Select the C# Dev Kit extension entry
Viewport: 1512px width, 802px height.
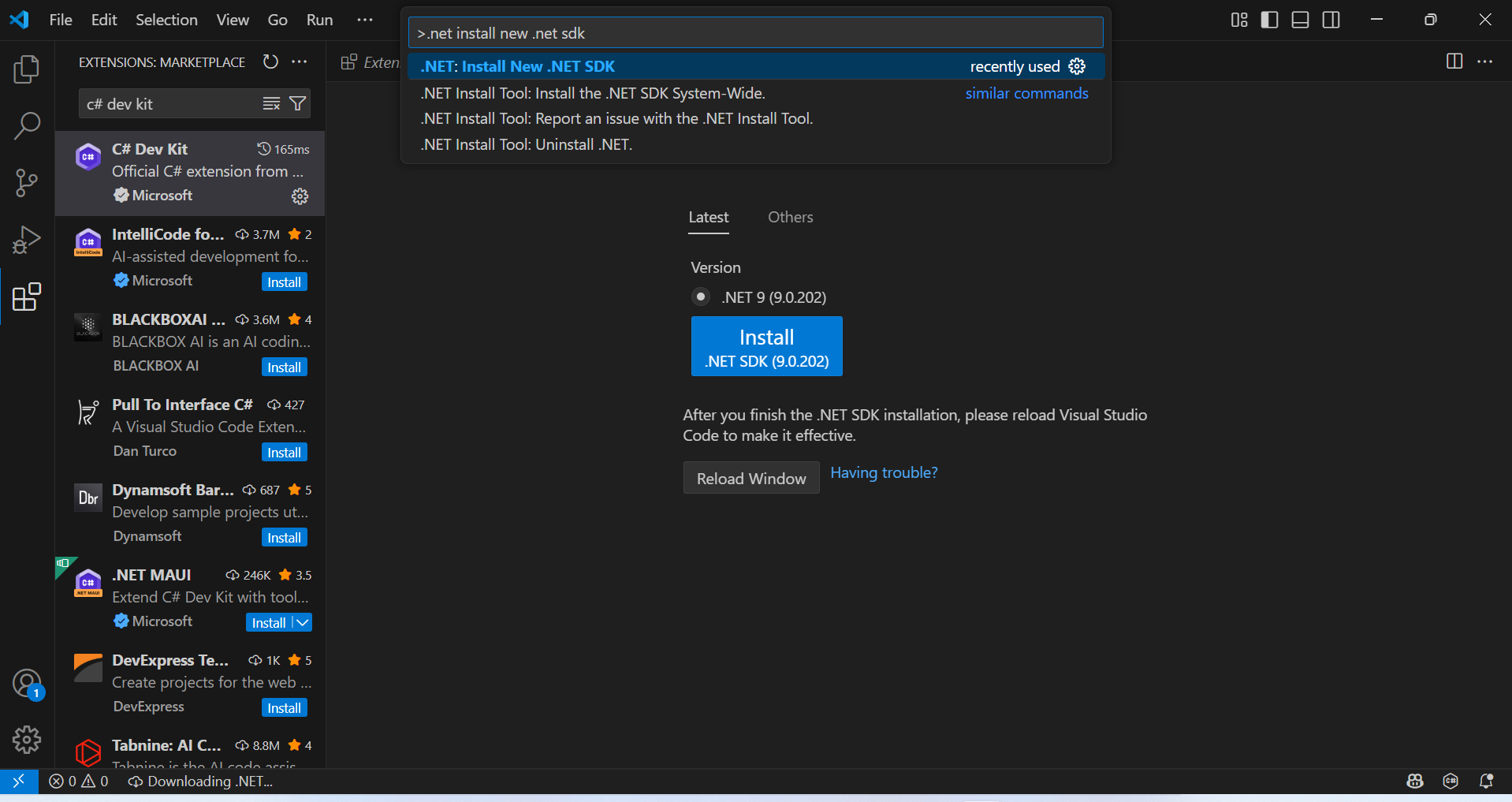190,173
